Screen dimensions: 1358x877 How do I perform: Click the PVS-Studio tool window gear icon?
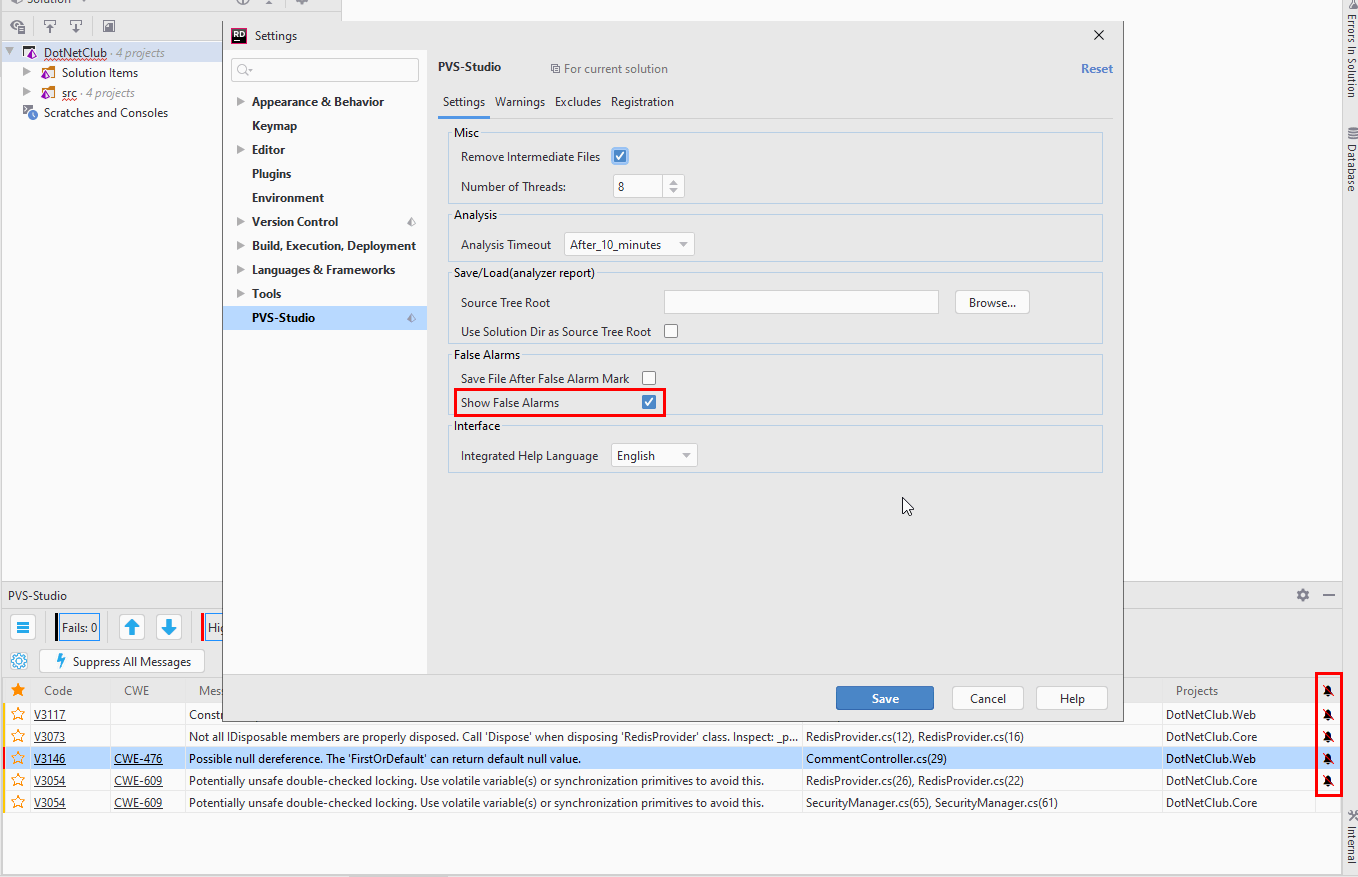pos(1302,595)
